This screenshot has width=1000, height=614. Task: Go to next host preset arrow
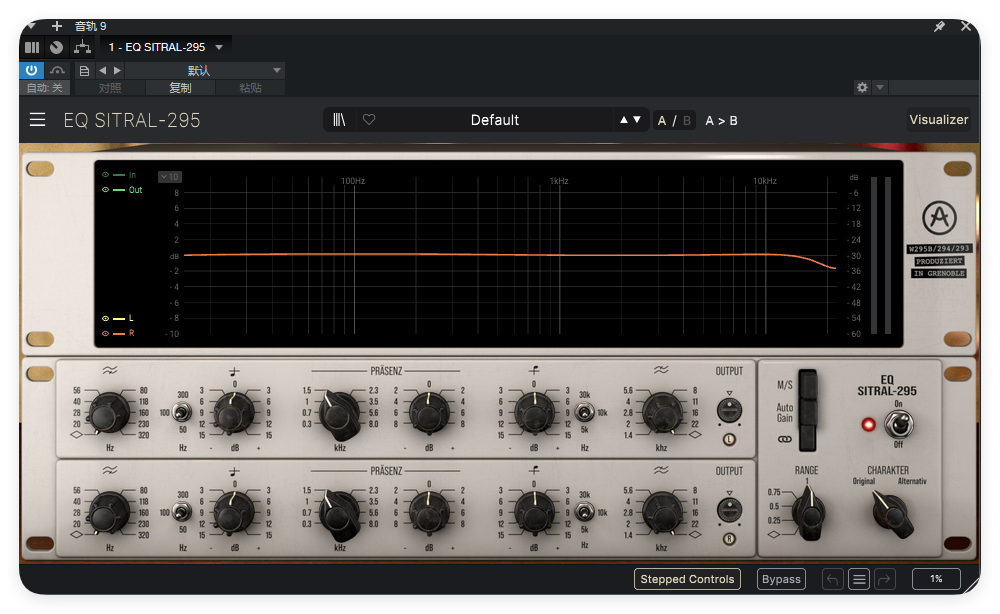117,70
